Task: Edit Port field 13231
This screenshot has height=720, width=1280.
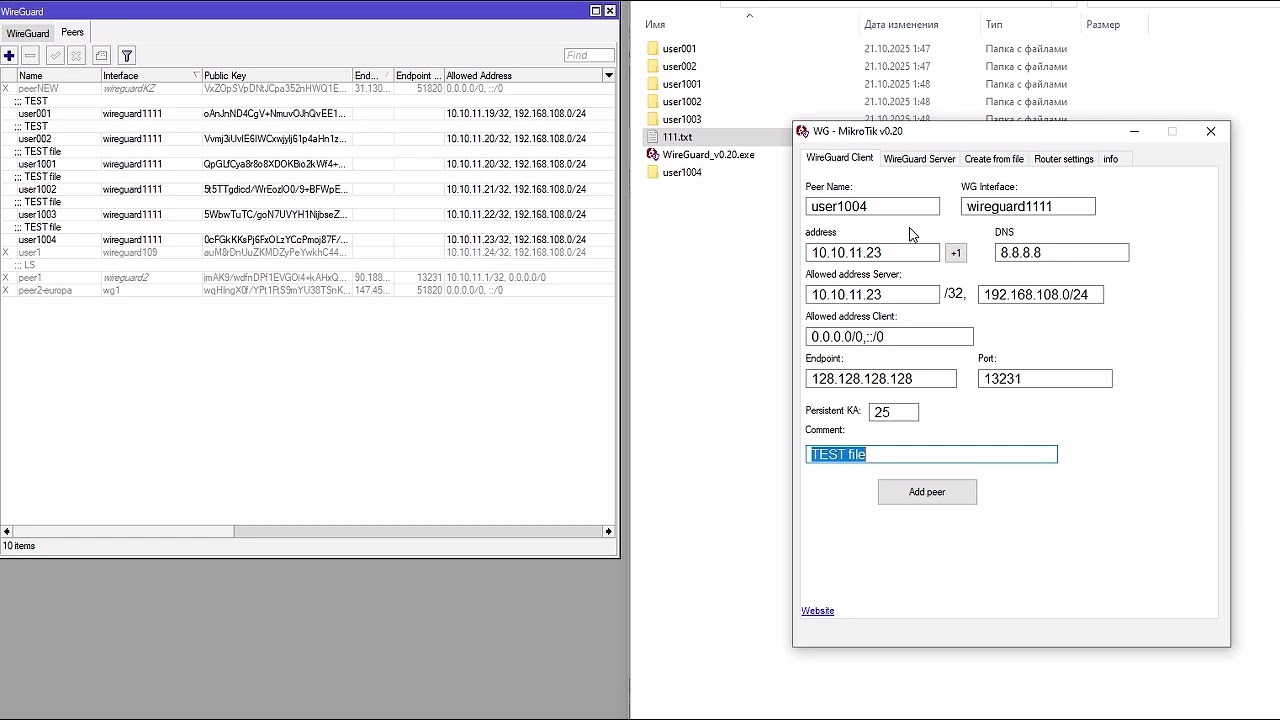Action: (1045, 379)
